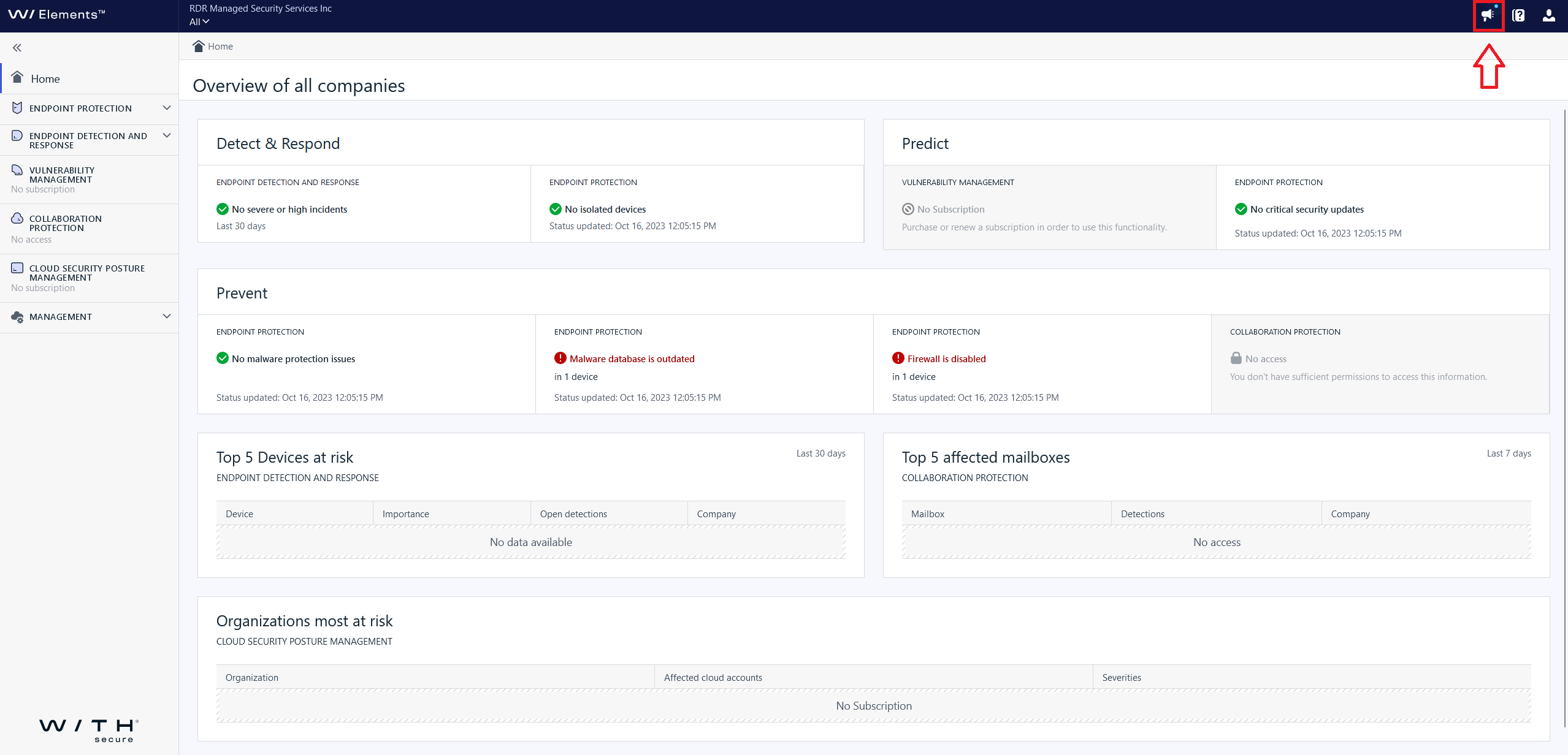Screen dimensions: 1568x755
Task: Click the Top 5 Devices at risk title
Action: (285, 457)
